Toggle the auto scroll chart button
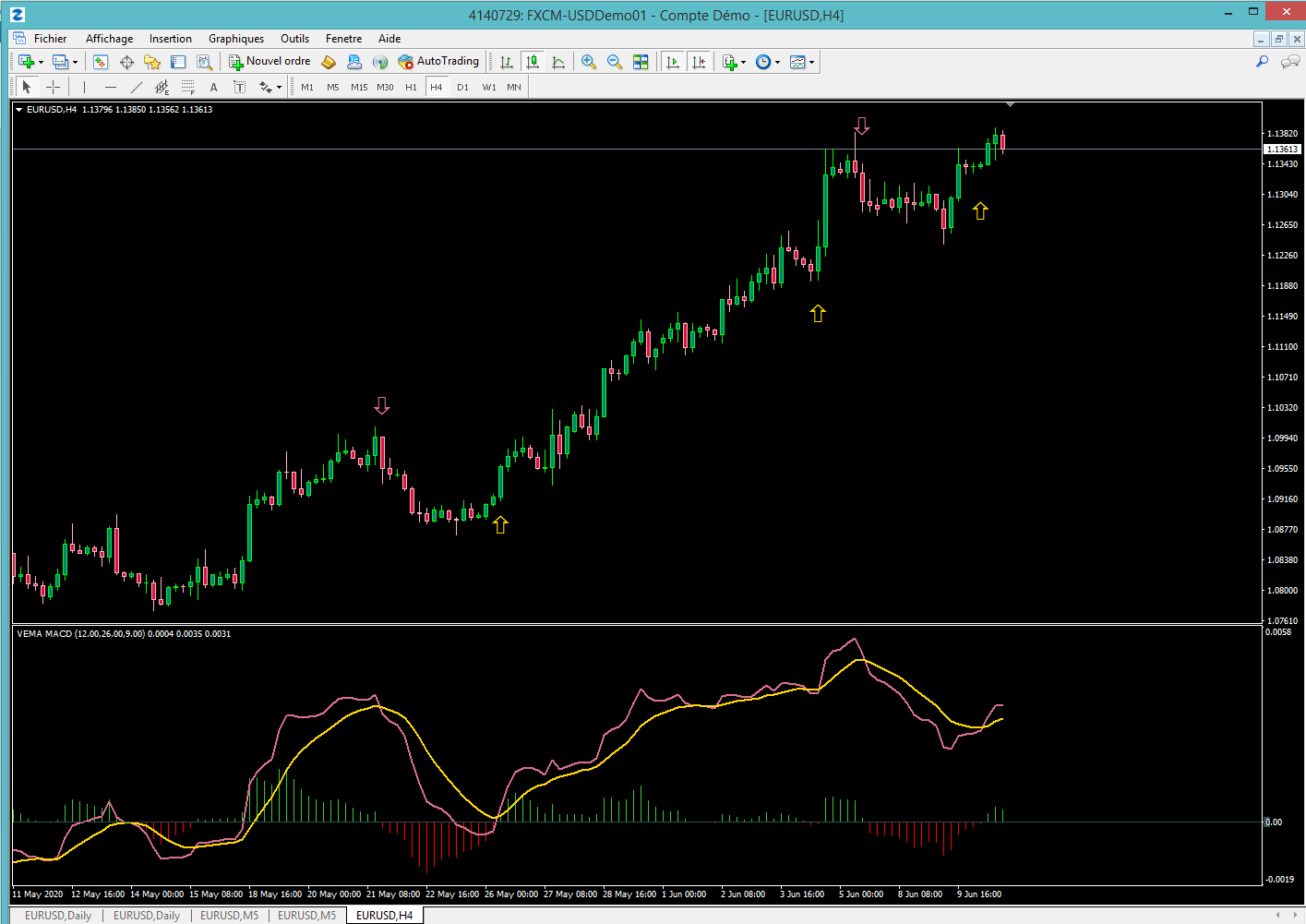 click(x=673, y=62)
